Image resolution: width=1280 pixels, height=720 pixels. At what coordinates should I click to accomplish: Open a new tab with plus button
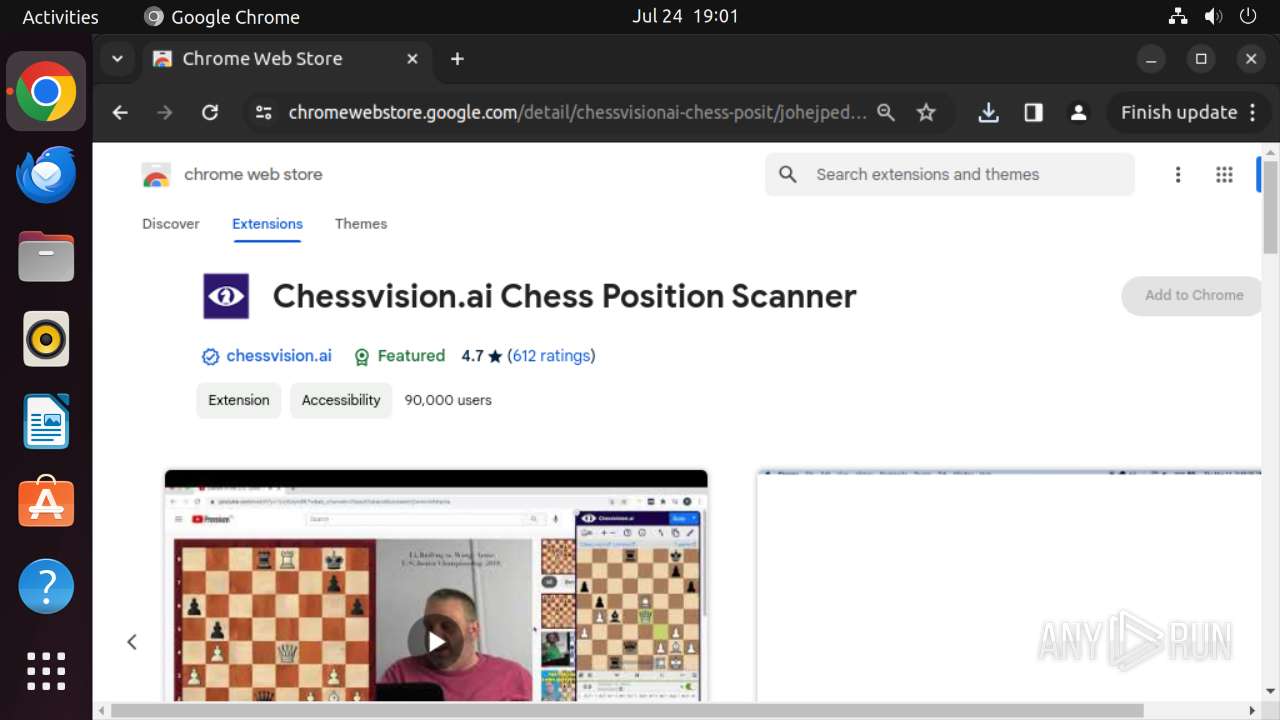click(x=457, y=59)
